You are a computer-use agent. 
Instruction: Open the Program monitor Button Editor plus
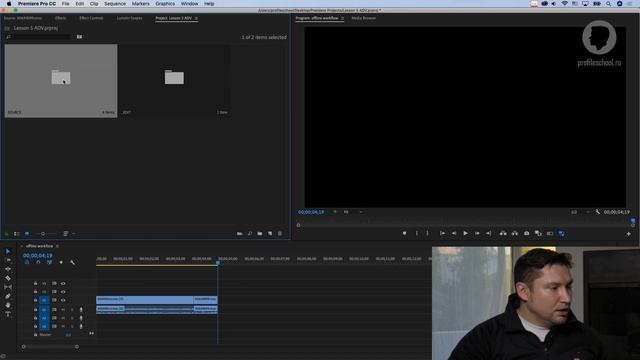pos(629,234)
